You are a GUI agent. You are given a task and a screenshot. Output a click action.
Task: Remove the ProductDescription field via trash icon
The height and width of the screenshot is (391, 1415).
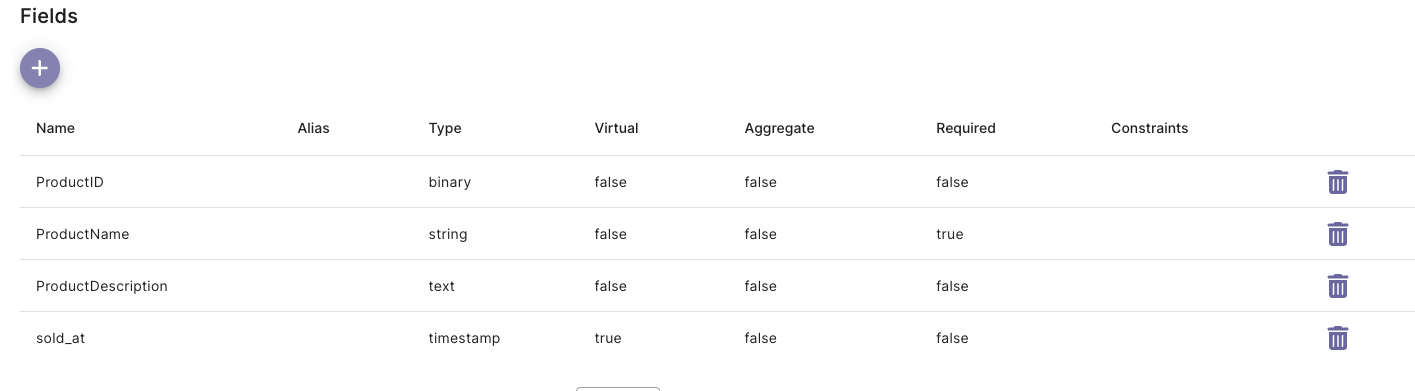pyautogui.click(x=1337, y=286)
